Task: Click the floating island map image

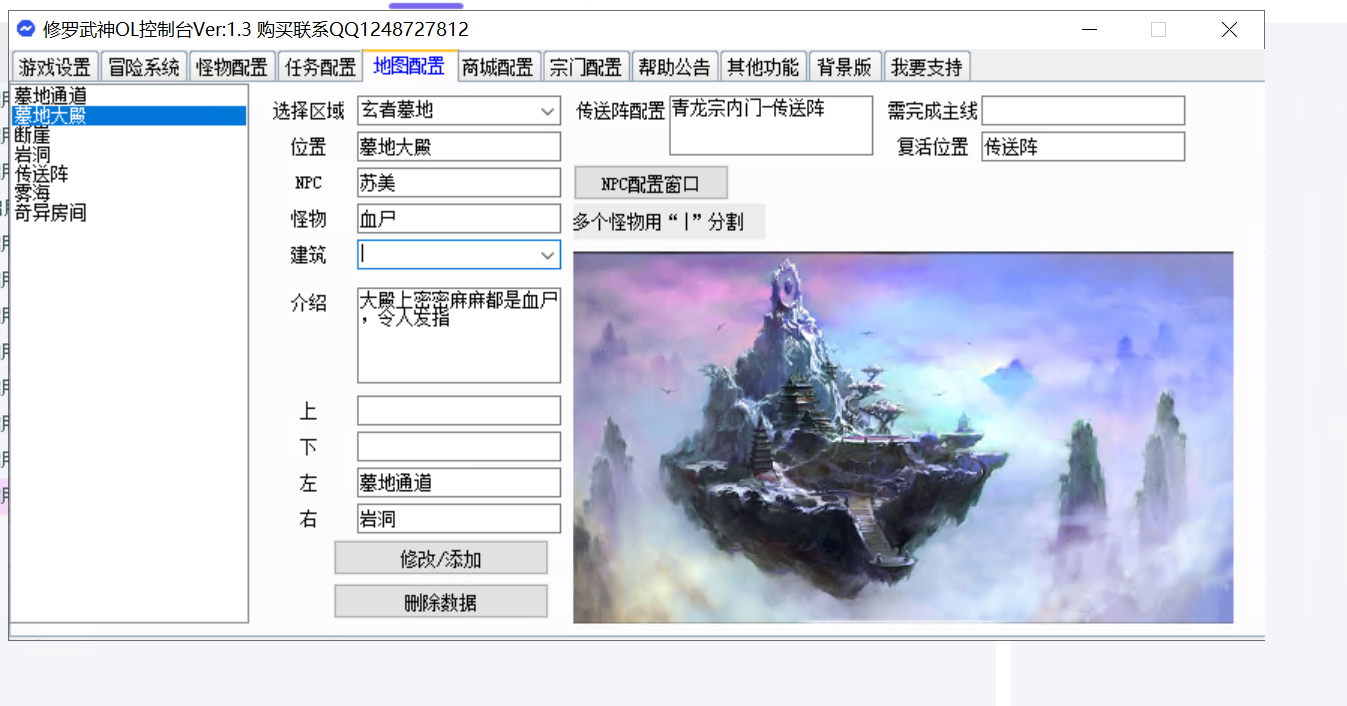Action: (x=902, y=438)
